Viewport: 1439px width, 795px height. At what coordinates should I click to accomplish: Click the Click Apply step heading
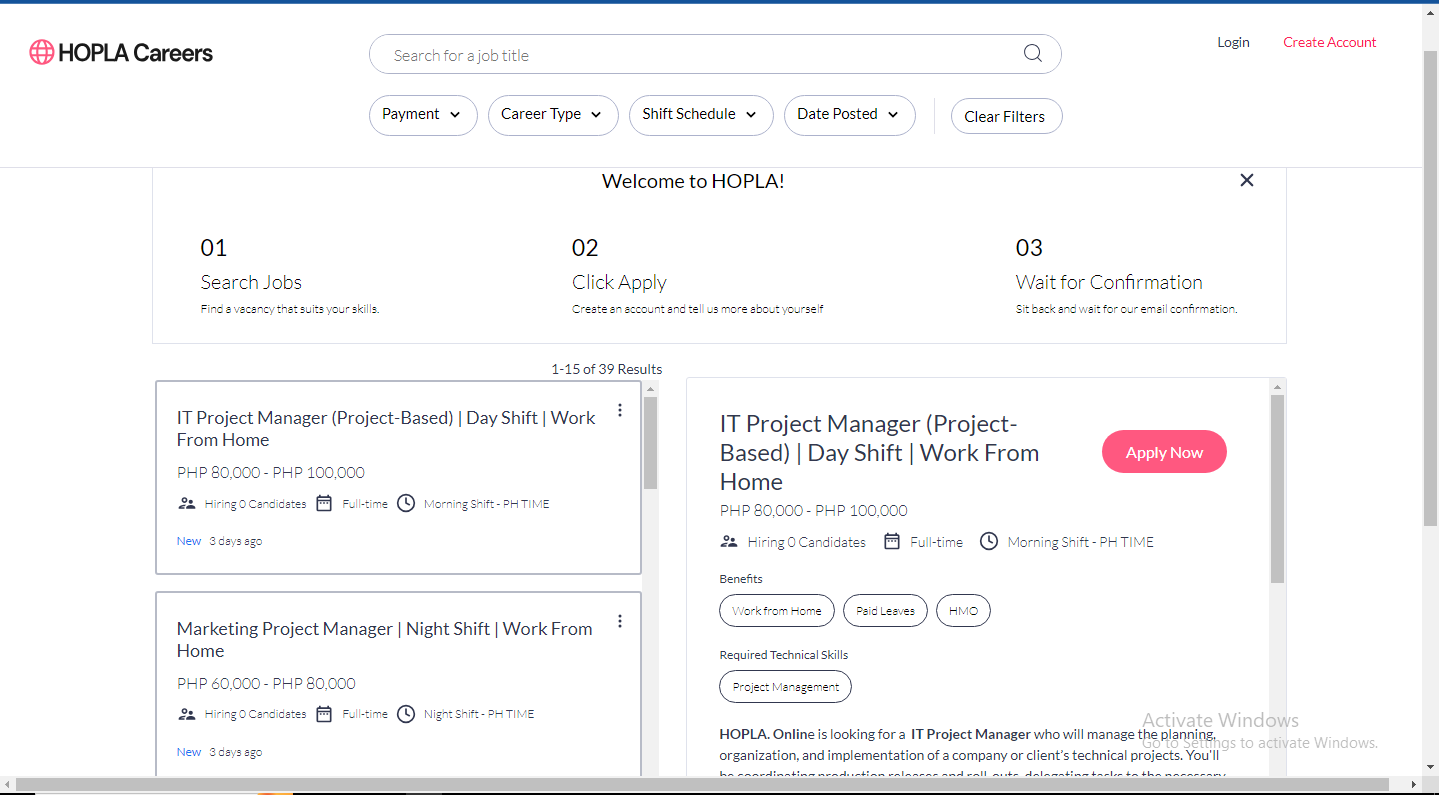[x=619, y=282]
